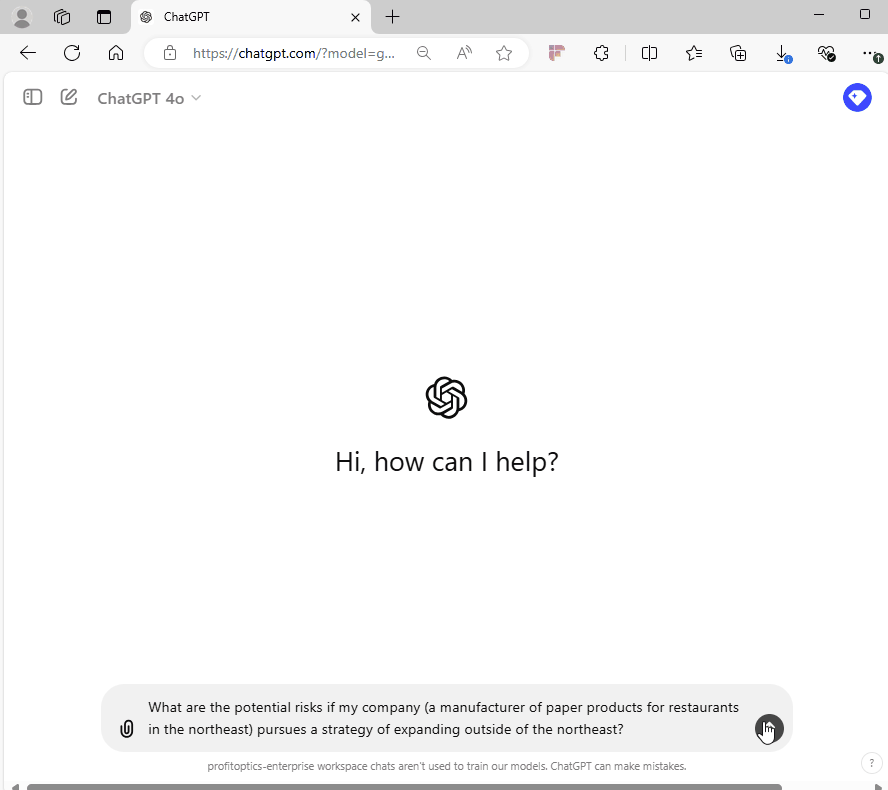Image resolution: width=888 pixels, height=790 pixels.
Task: Close the ChatGPT tab
Action: [x=355, y=18]
